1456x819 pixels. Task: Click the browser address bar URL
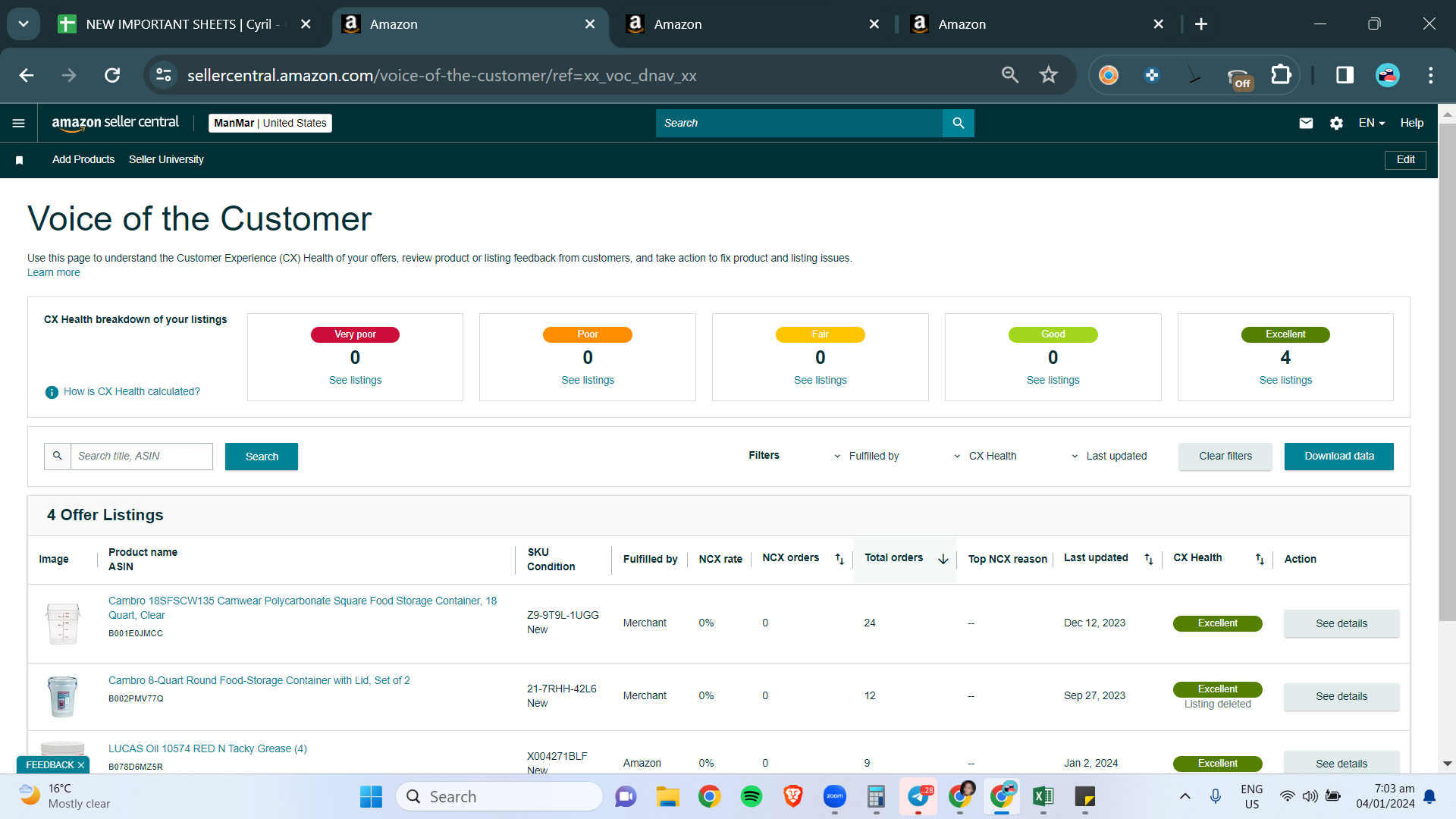tap(441, 76)
